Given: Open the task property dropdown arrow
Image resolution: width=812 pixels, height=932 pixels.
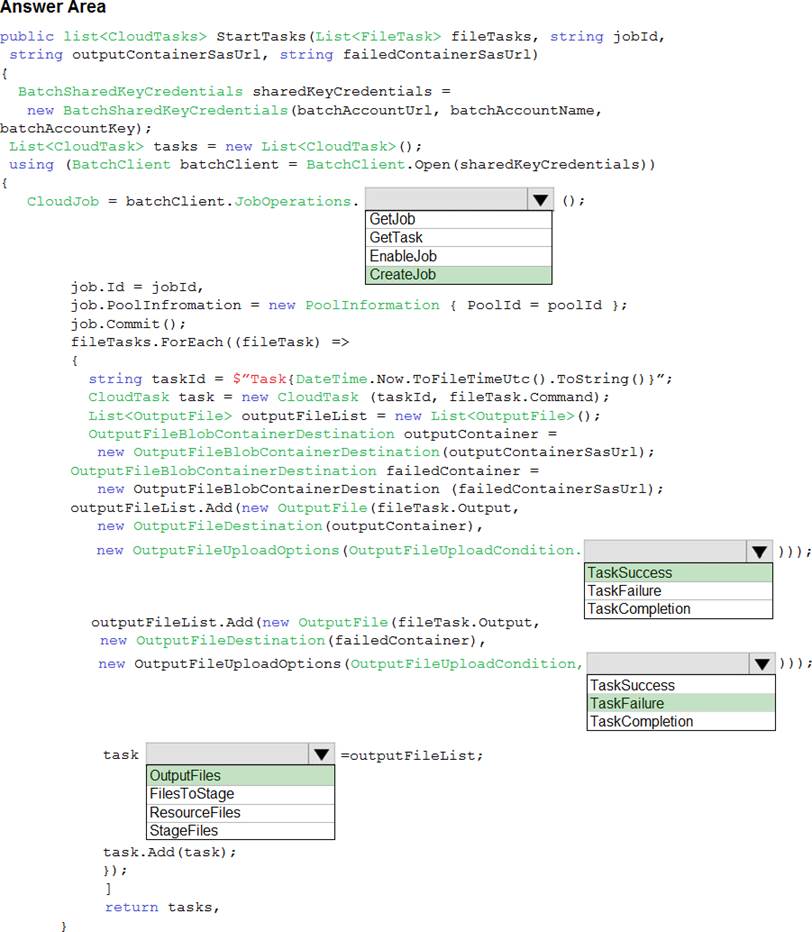Looking at the screenshot, I should coord(321,755).
